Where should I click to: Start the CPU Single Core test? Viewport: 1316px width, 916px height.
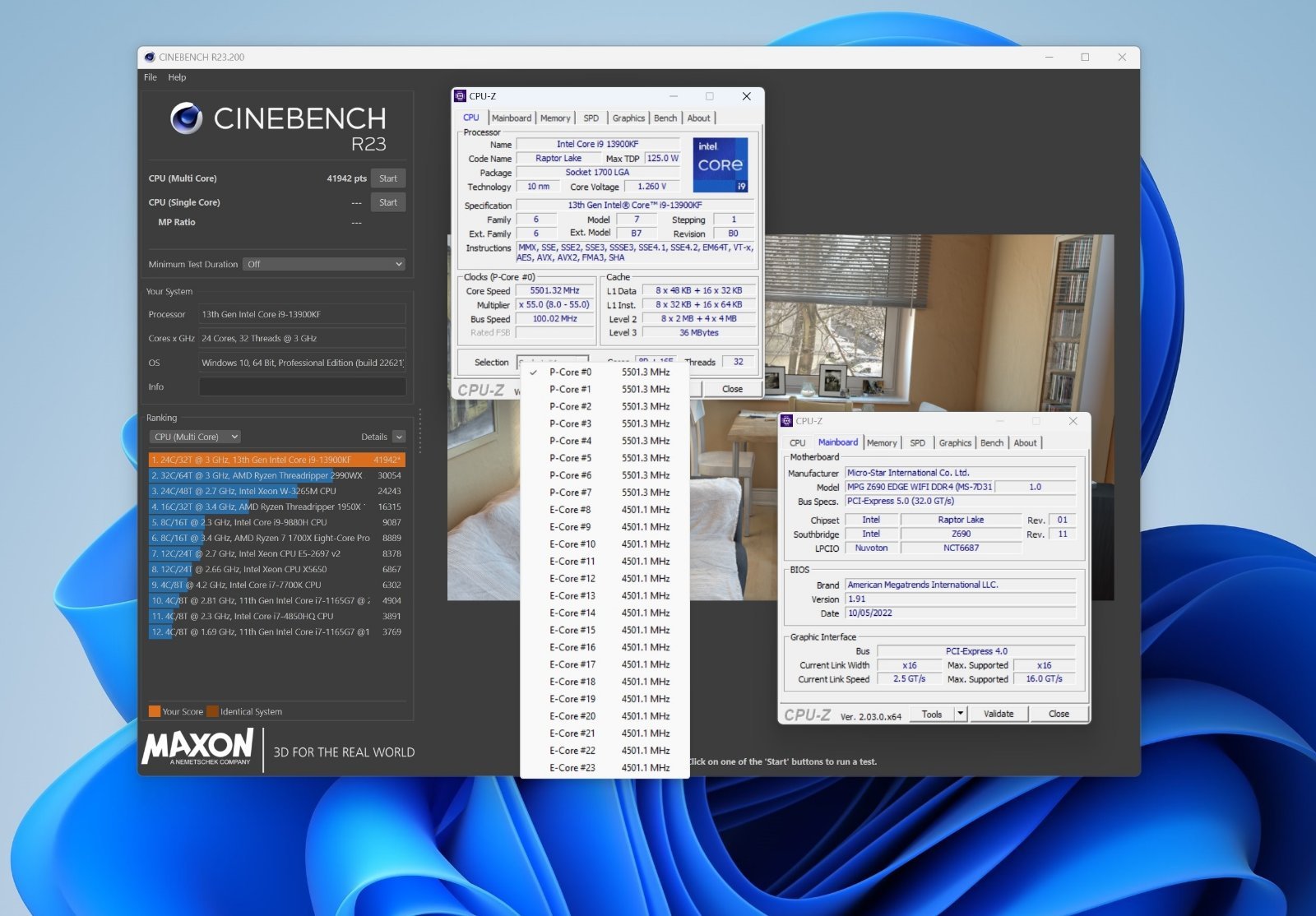pos(388,202)
